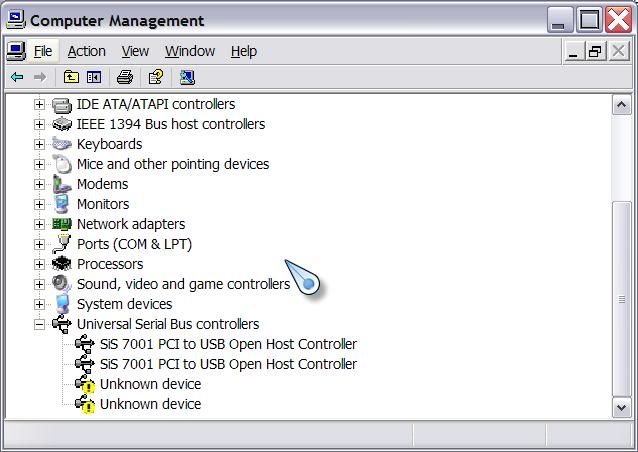The width and height of the screenshot is (638, 452).
Task: Expand the Keyboards node
Action: click(39, 144)
